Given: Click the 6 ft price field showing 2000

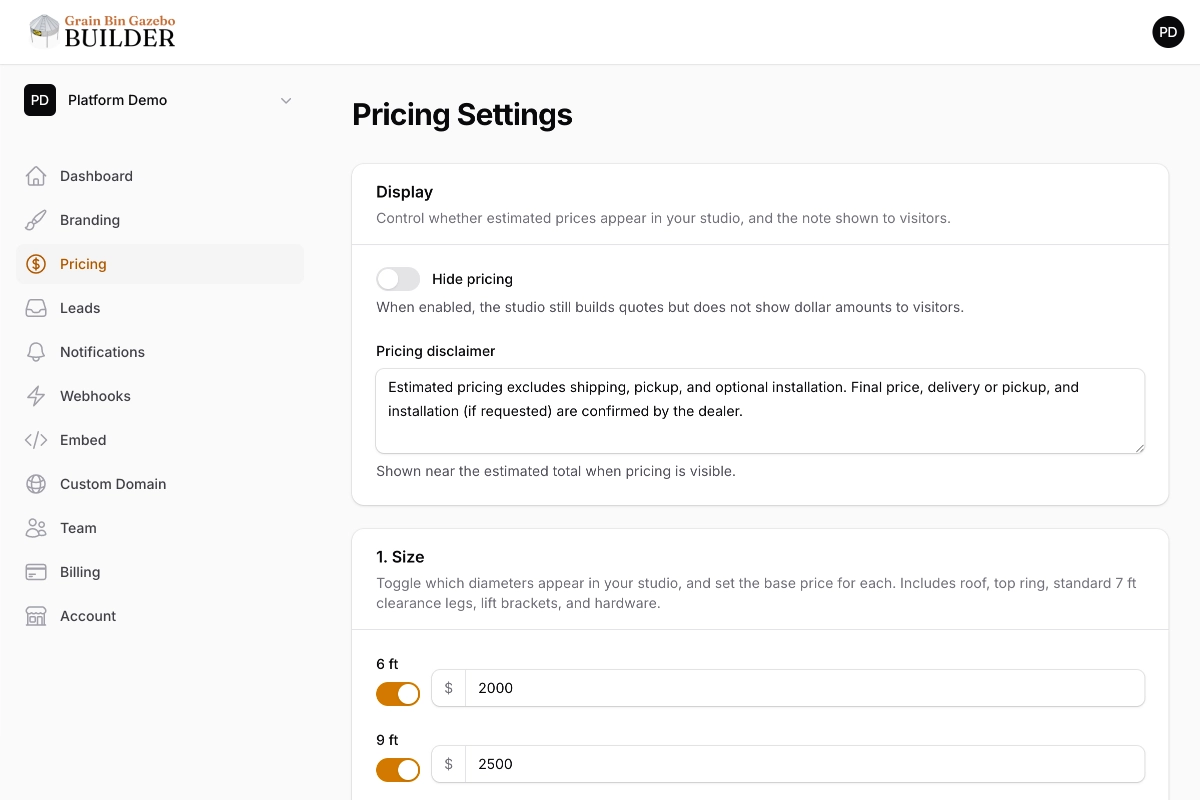Looking at the screenshot, I should (x=804, y=688).
